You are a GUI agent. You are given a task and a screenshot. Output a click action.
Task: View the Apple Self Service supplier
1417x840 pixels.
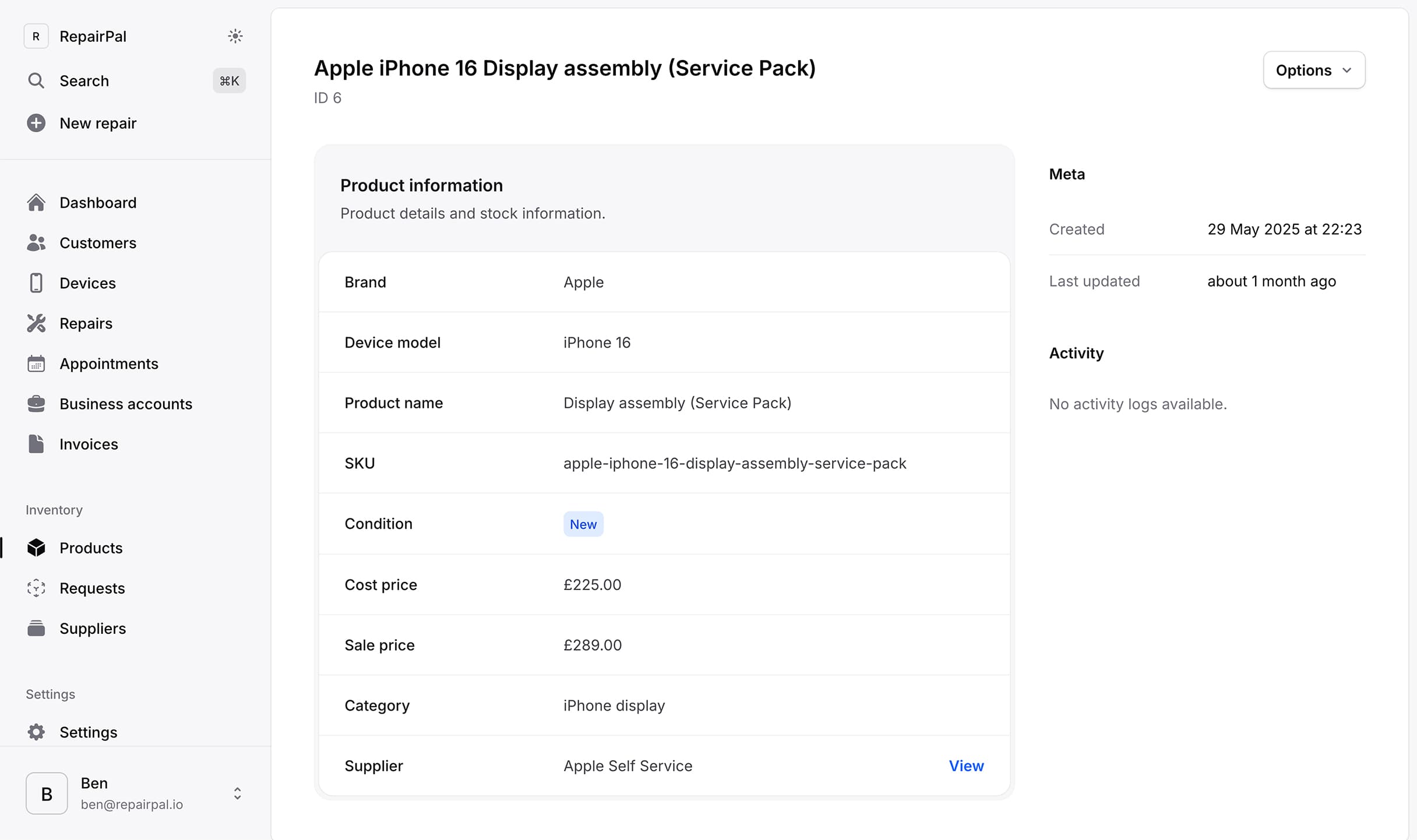(x=966, y=765)
